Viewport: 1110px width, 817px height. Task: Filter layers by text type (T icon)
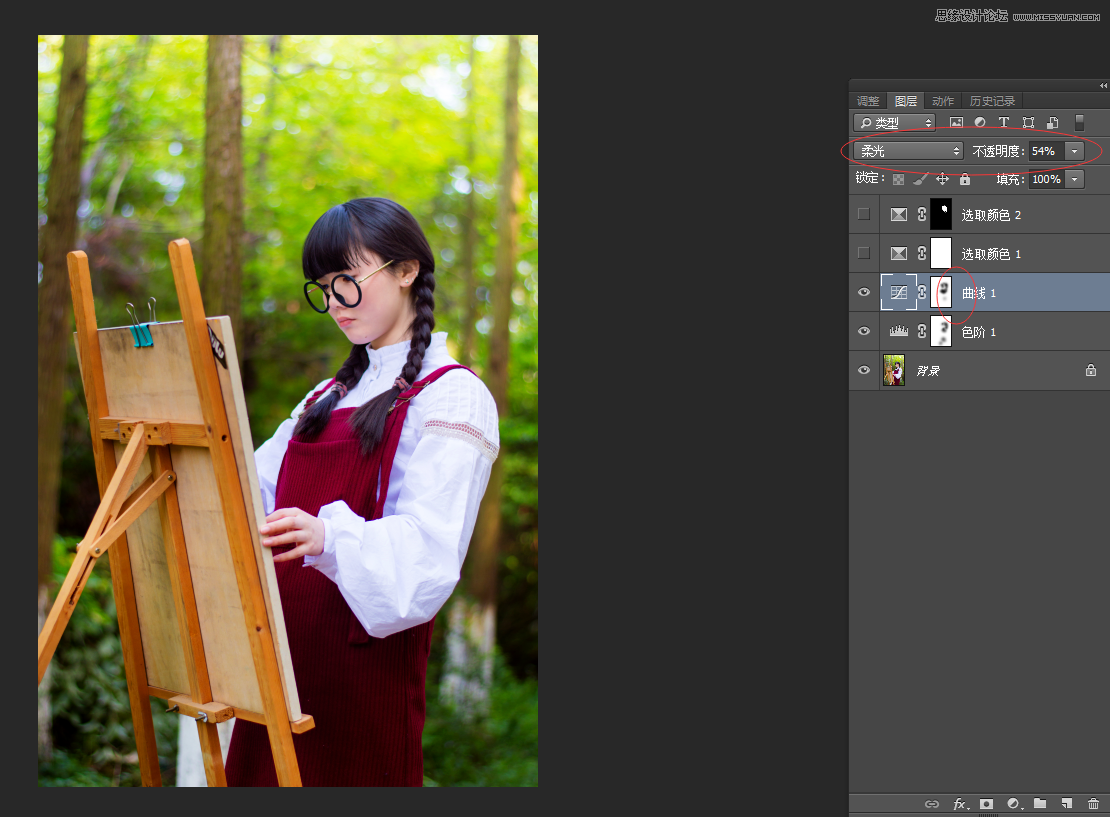[x=1004, y=123]
